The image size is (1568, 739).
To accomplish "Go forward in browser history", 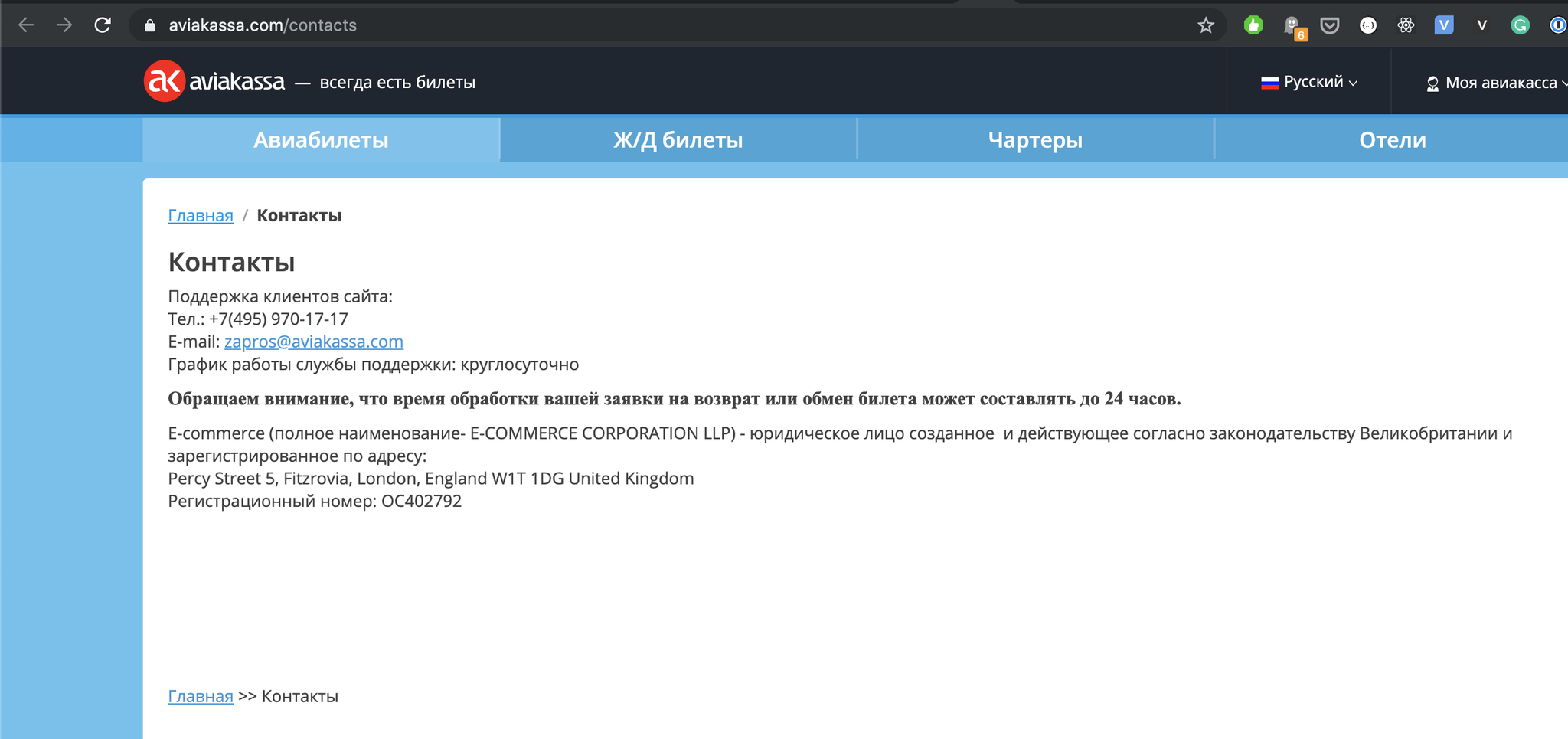I will (64, 25).
